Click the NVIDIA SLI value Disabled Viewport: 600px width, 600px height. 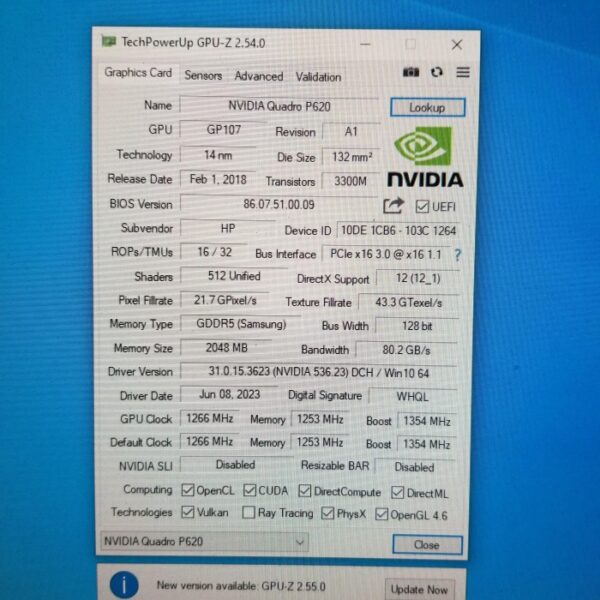click(235, 465)
